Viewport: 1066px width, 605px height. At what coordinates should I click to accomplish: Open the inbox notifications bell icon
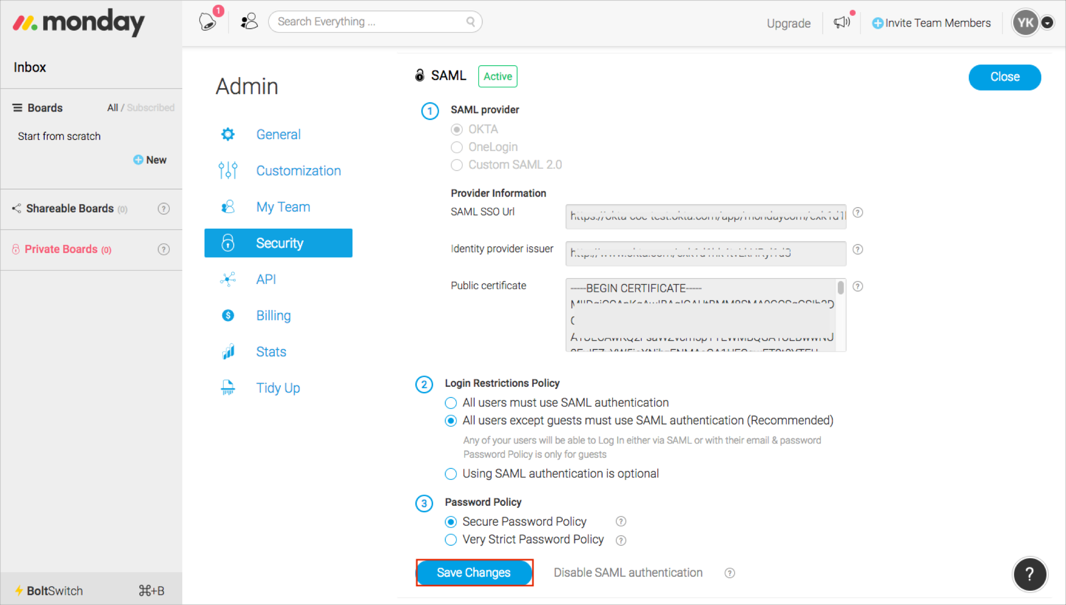208,21
